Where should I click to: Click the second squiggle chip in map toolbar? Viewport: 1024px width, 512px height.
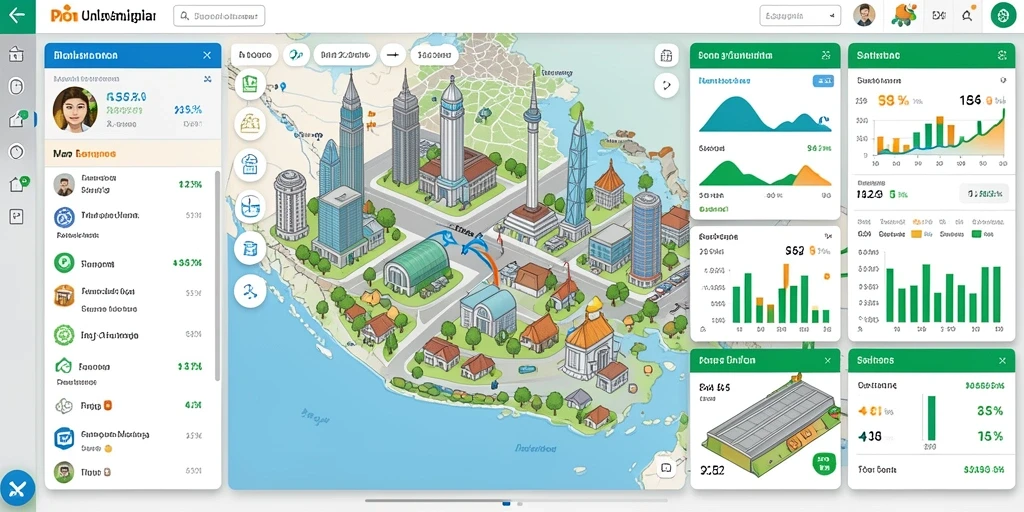pos(296,56)
